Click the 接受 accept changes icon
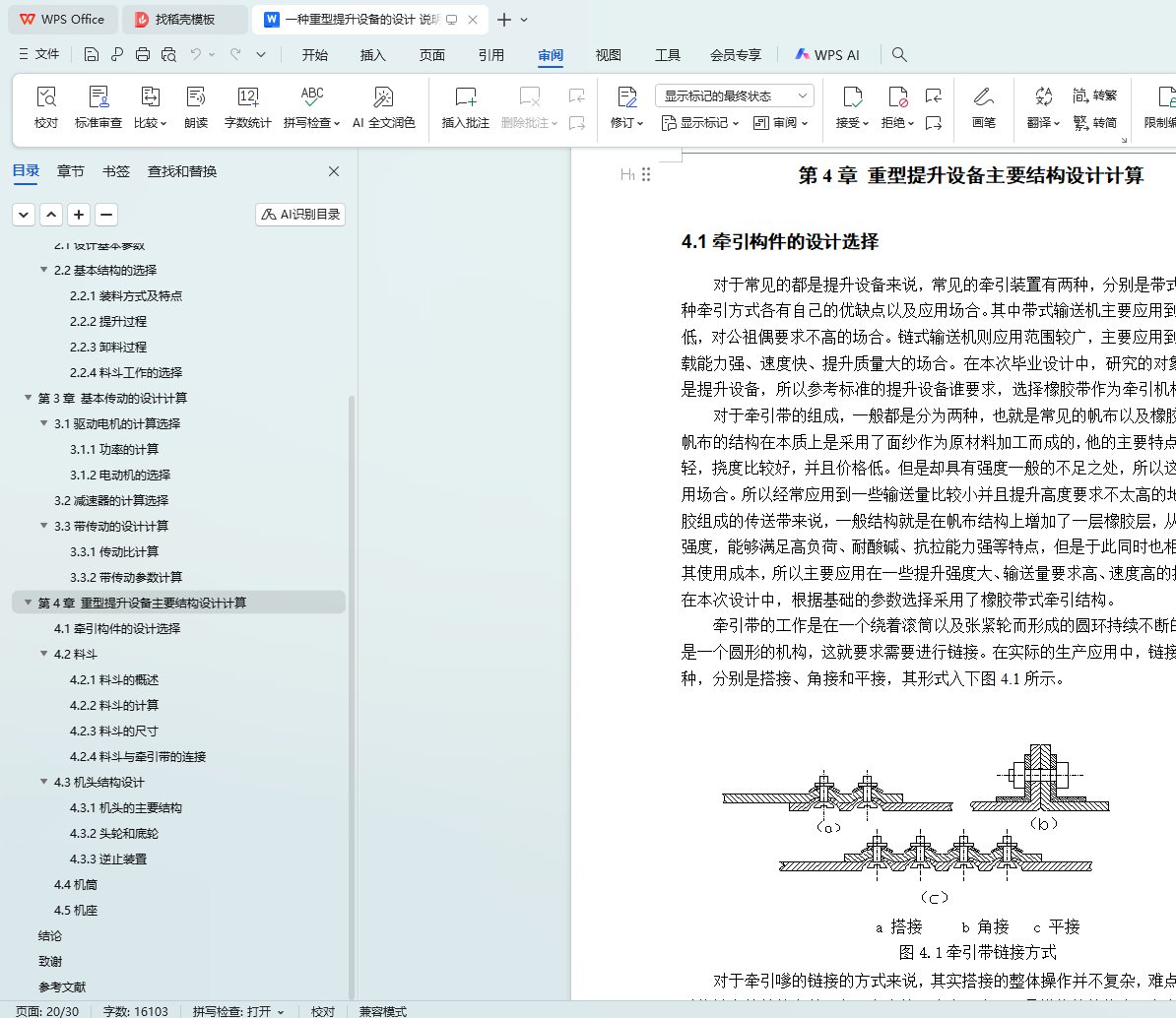Image resolution: width=1176 pixels, height=1018 pixels. tap(852, 107)
